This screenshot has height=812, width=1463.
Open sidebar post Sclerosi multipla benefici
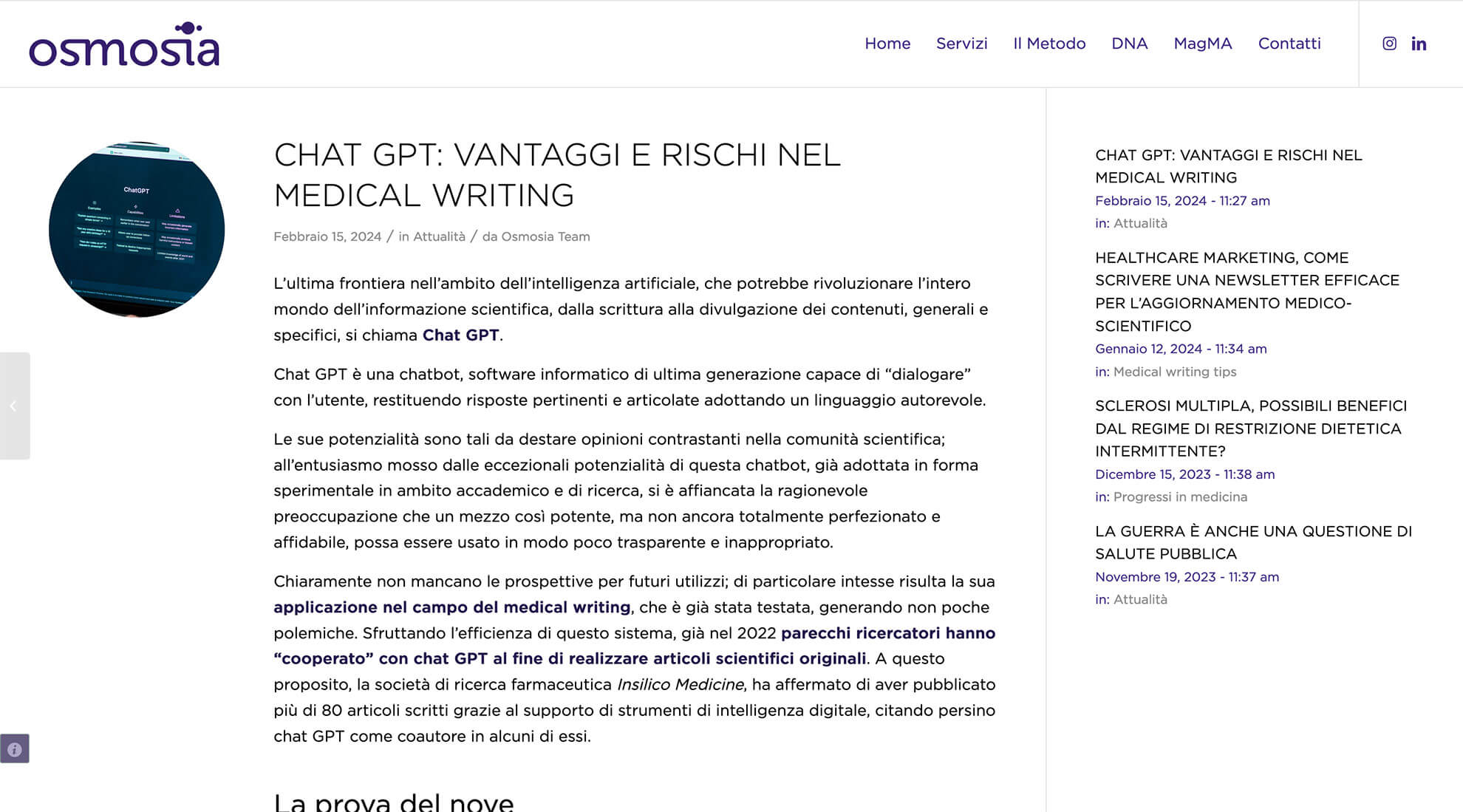tap(1251, 429)
